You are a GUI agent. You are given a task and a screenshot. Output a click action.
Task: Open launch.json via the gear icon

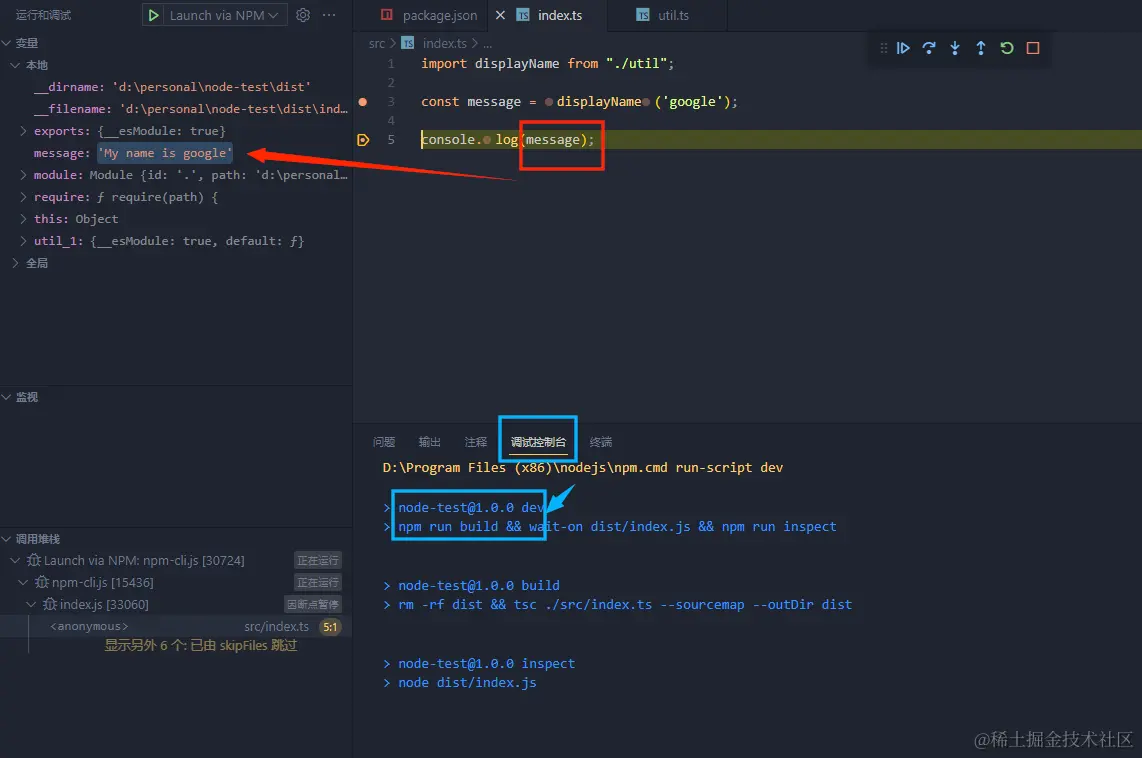coord(303,15)
